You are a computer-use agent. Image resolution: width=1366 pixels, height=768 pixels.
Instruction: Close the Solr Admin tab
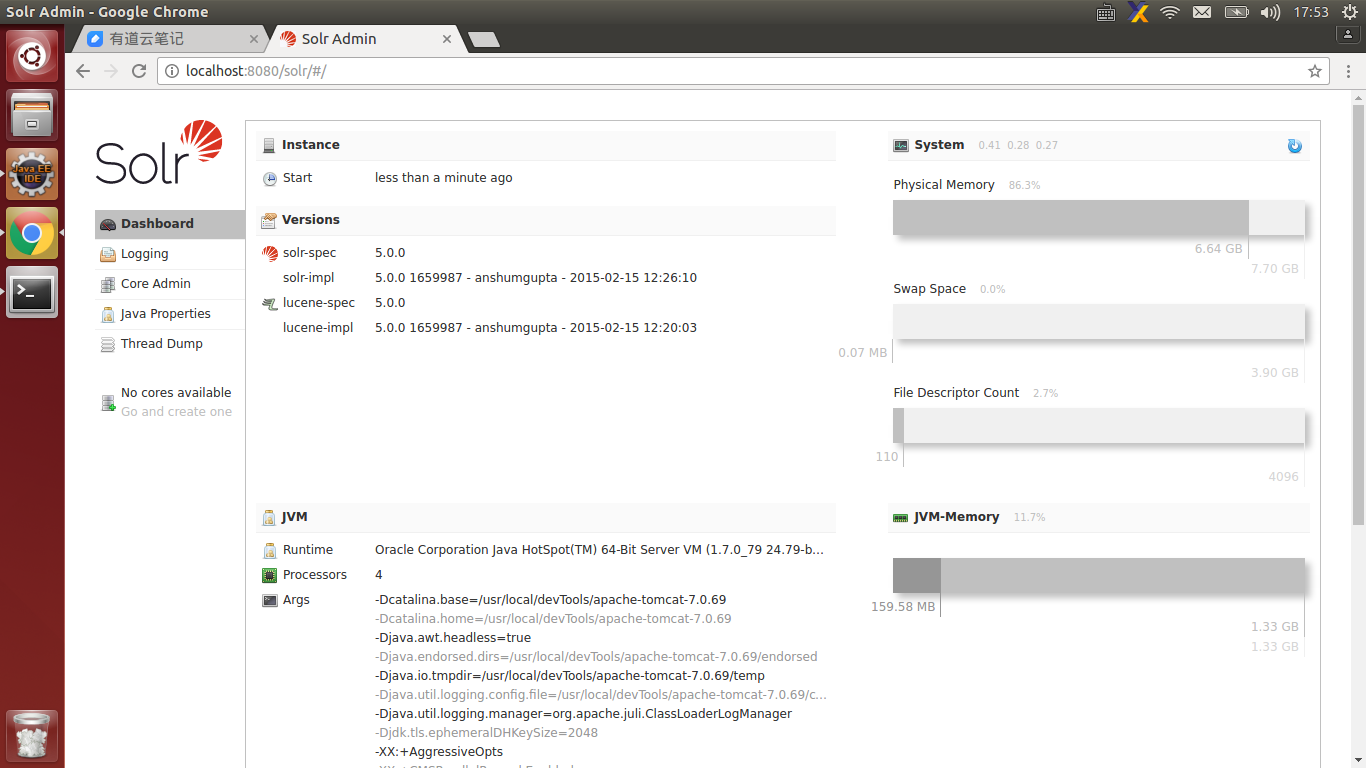click(x=446, y=40)
